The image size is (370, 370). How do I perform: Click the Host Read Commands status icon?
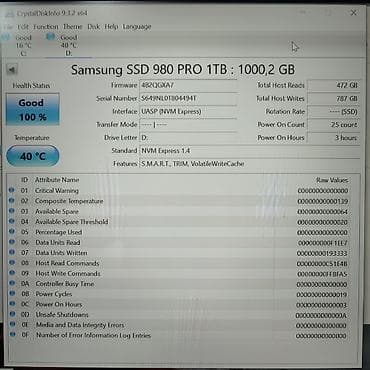(x=12, y=262)
